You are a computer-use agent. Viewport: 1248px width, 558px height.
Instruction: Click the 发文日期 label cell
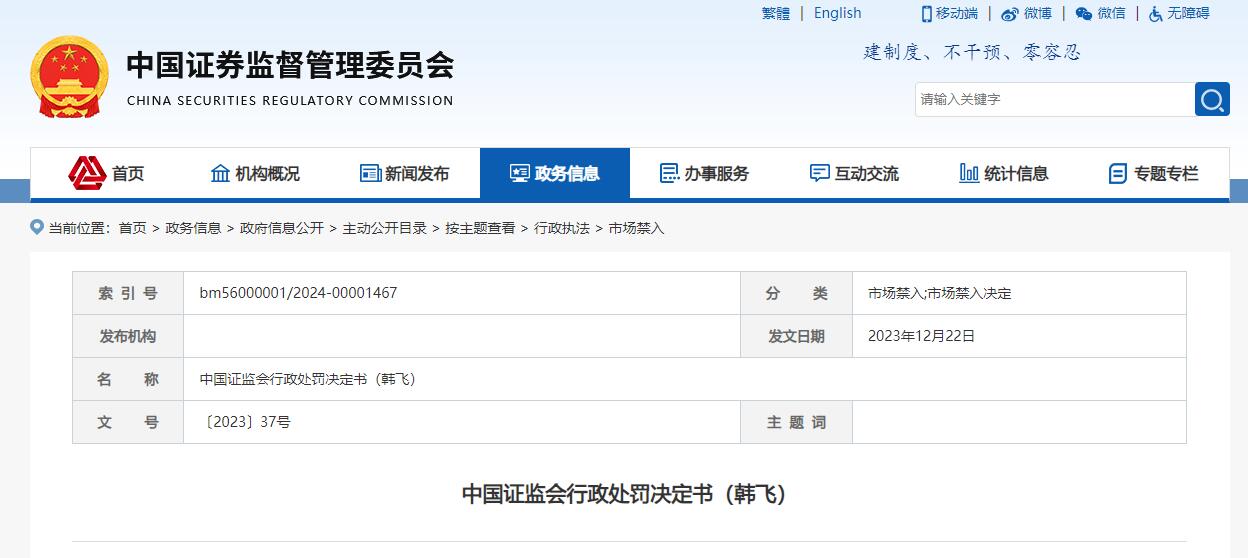click(x=796, y=336)
